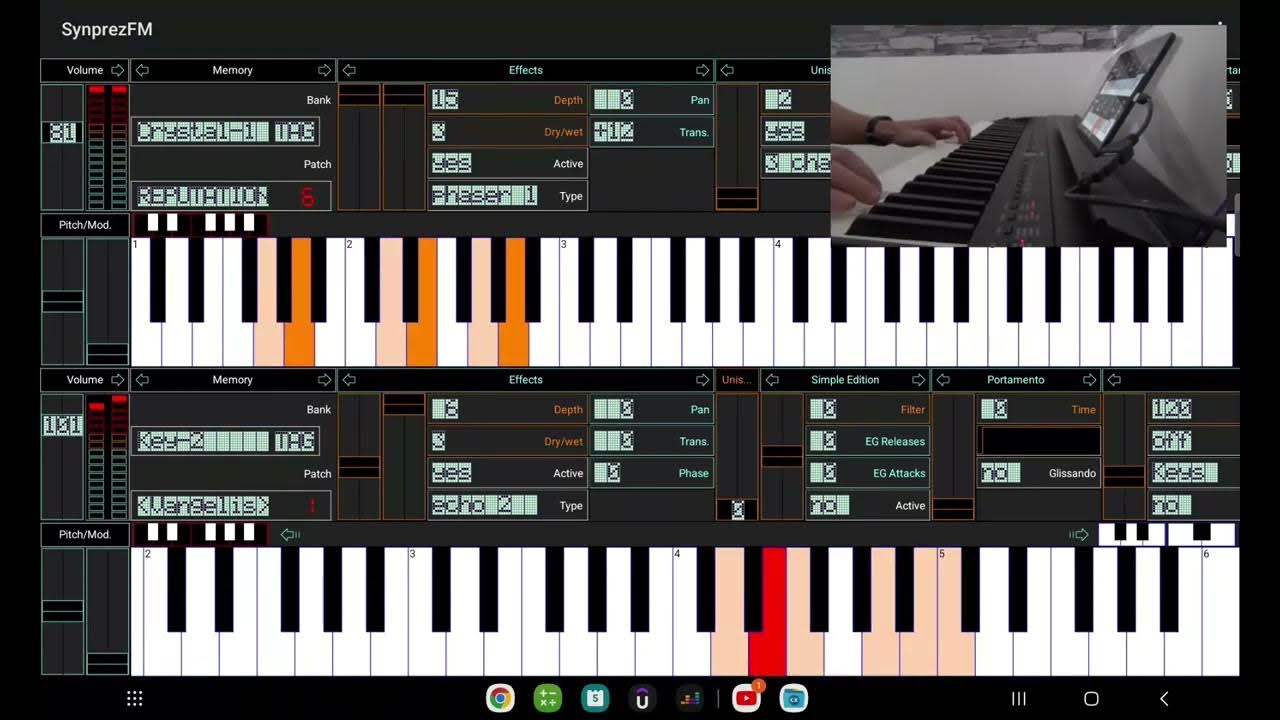Open the top Bank selector Crystal-1
The image size is (1280, 720).
pos(226,132)
